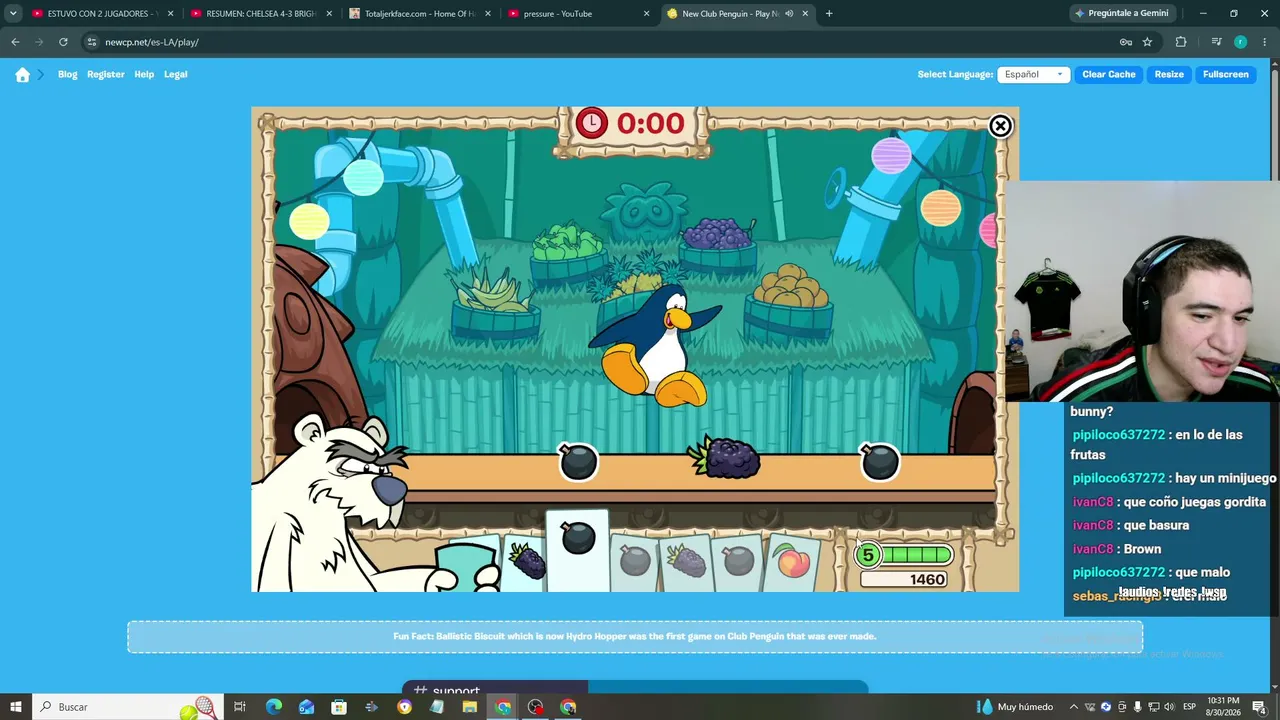The width and height of the screenshot is (1280, 720).
Task: View site information for newcp.net
Action: pyautogui.click(x=92, y=42)
